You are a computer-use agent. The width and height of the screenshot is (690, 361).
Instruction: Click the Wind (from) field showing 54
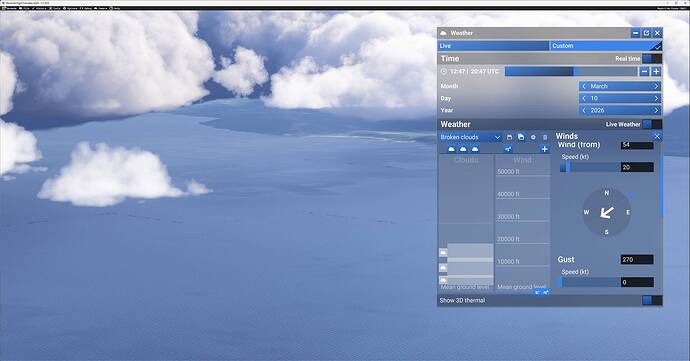[637, 145]
